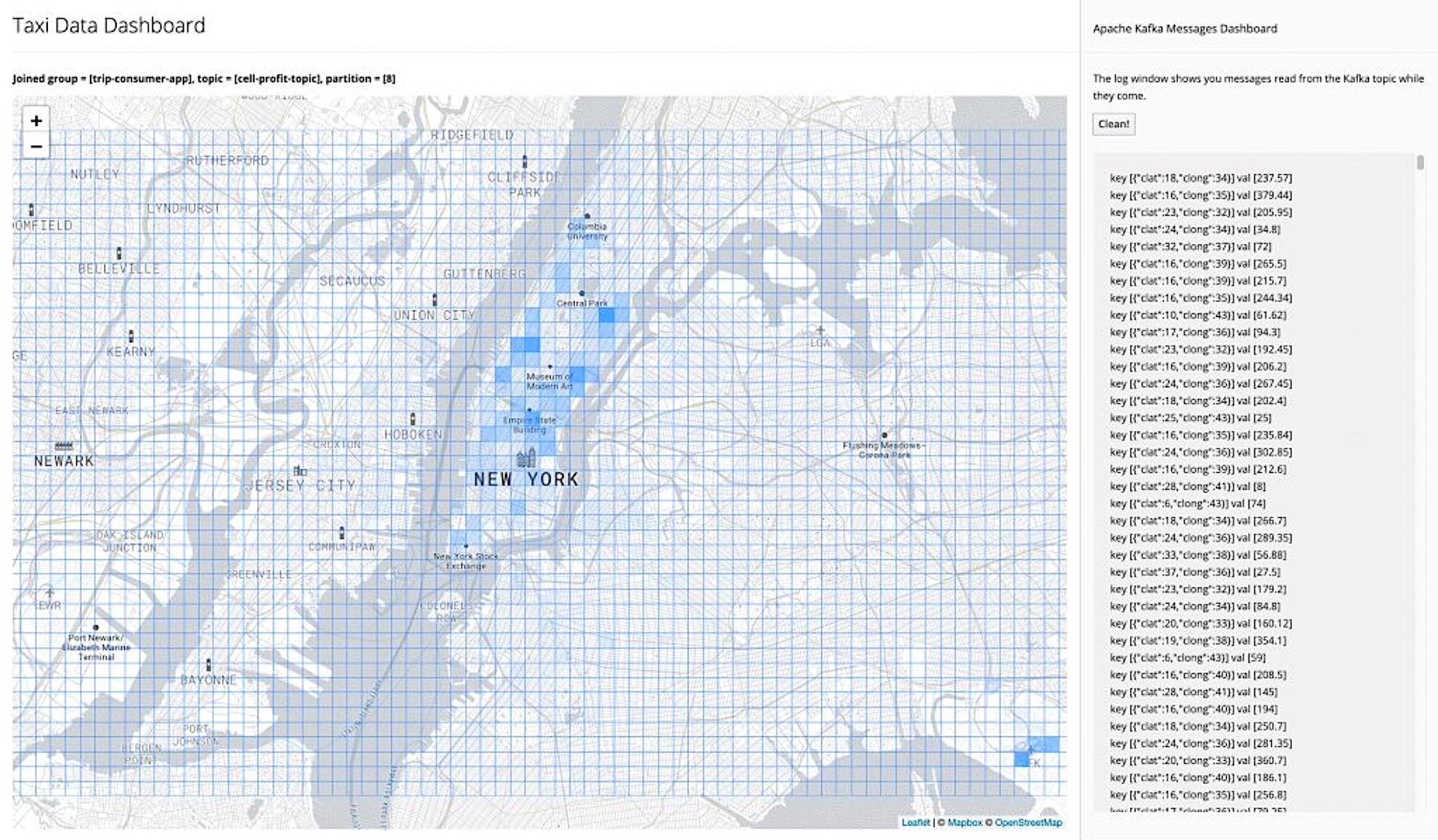Open the Leaflet attribution link

point(915,822)
